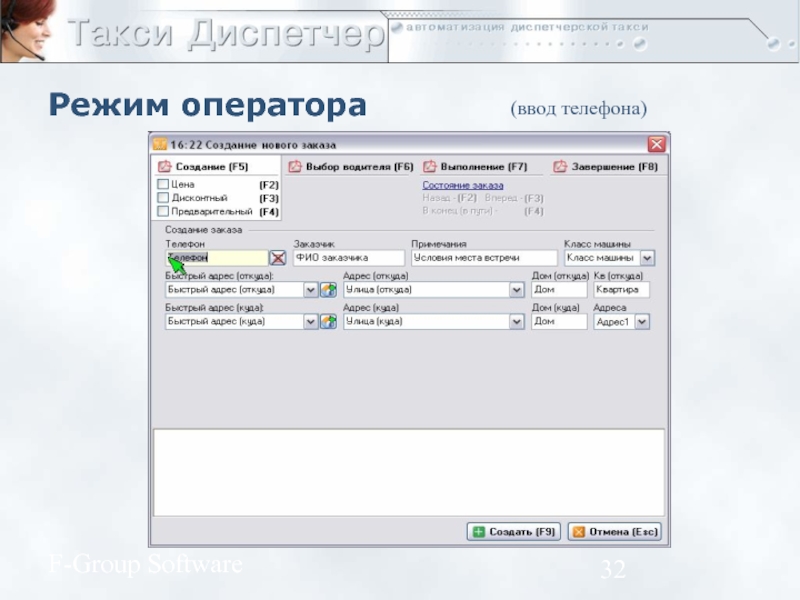Click the window title bar icon
Screen dimensions: 800x600
pos(160,144)
